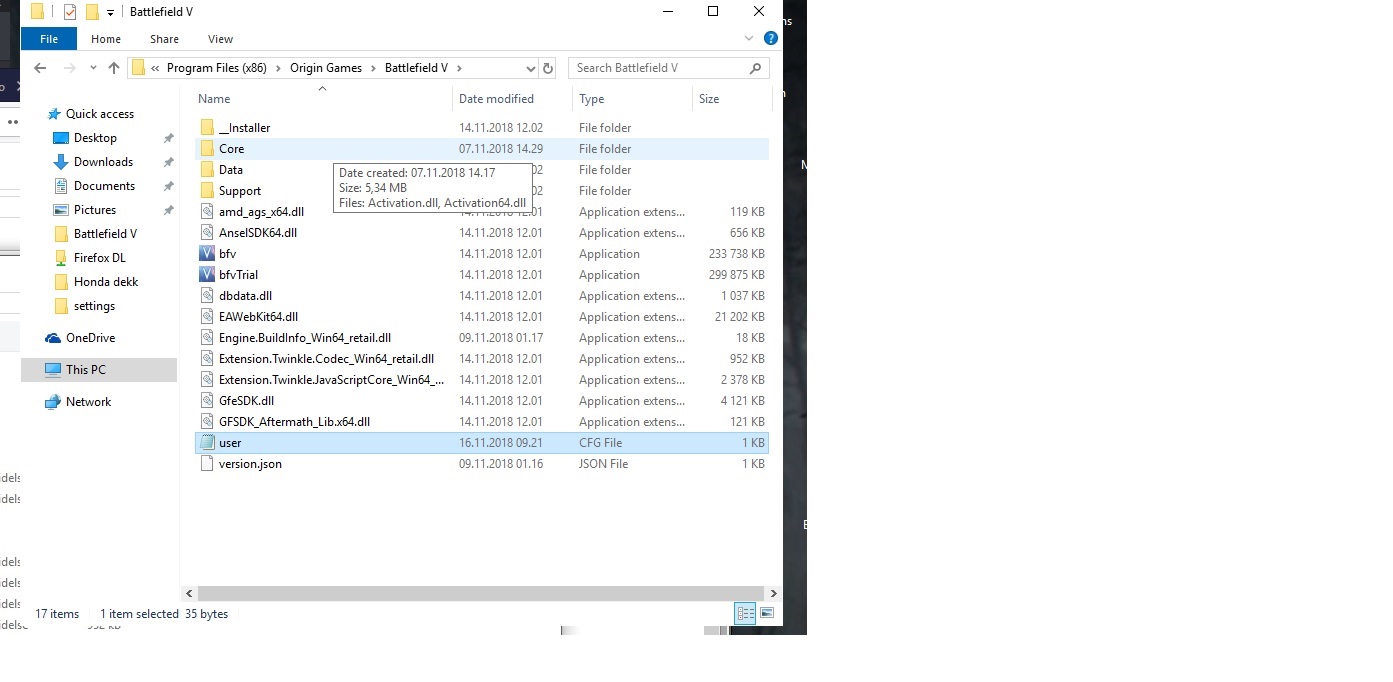
Task: Switch to the View ribbon tab
Action: pos(220,39)
